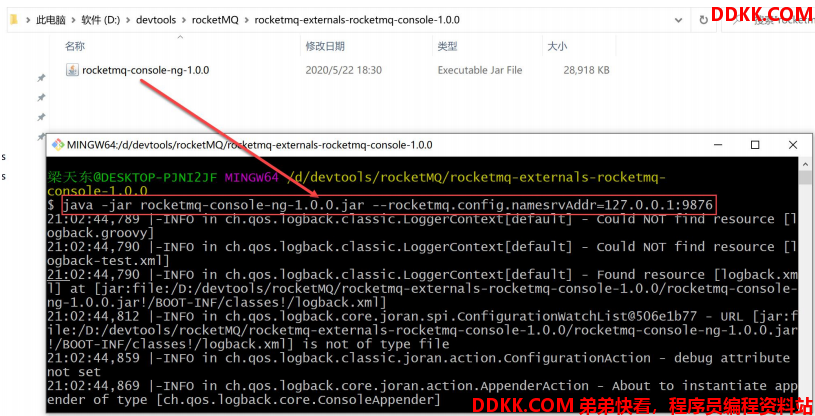This screenshot has height=416, width=815.
Task: Click the third pin icon in quick access
Action: point(41,117)
